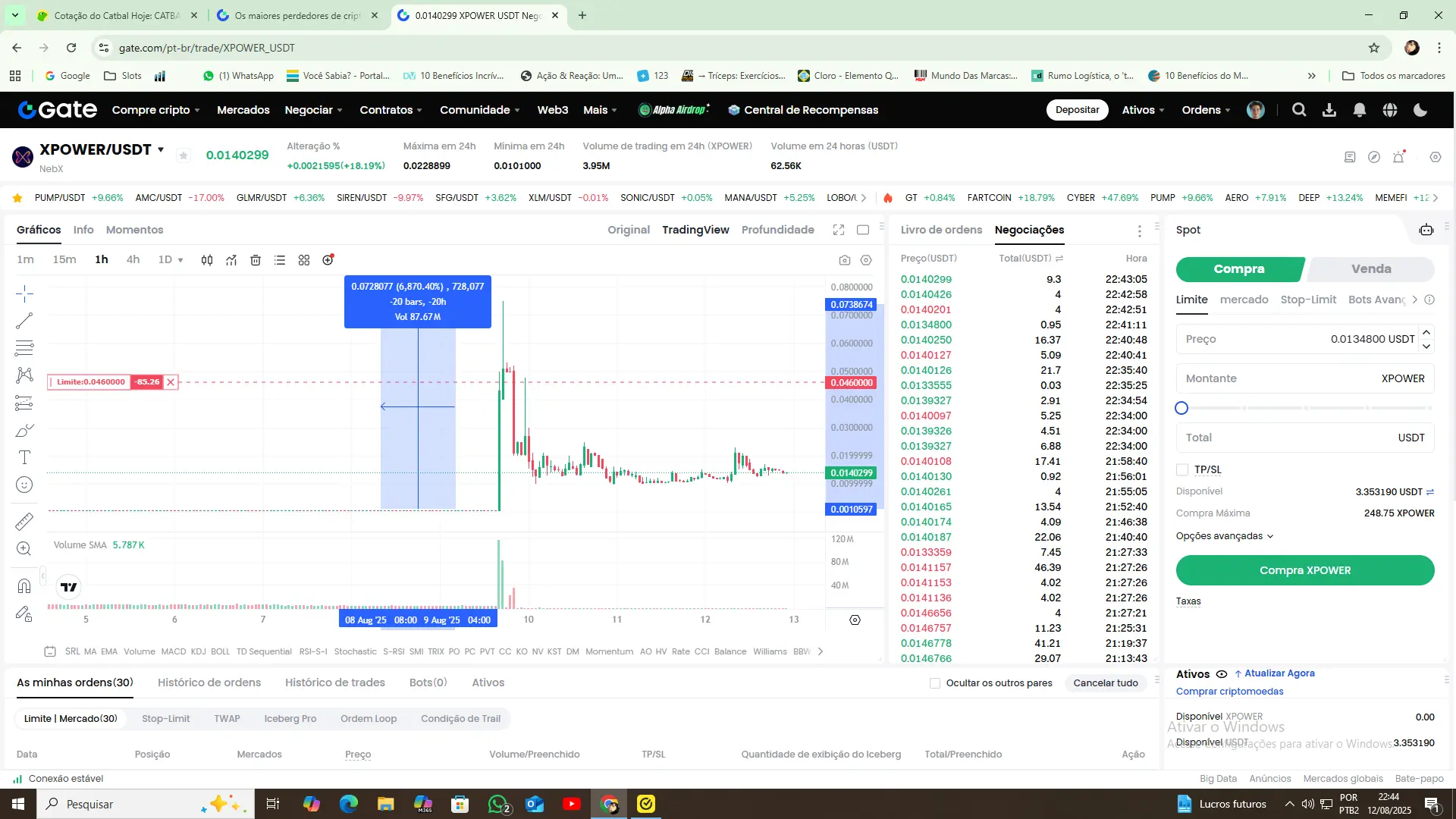Check Ocultar os outros pares box

pos(935,683)
